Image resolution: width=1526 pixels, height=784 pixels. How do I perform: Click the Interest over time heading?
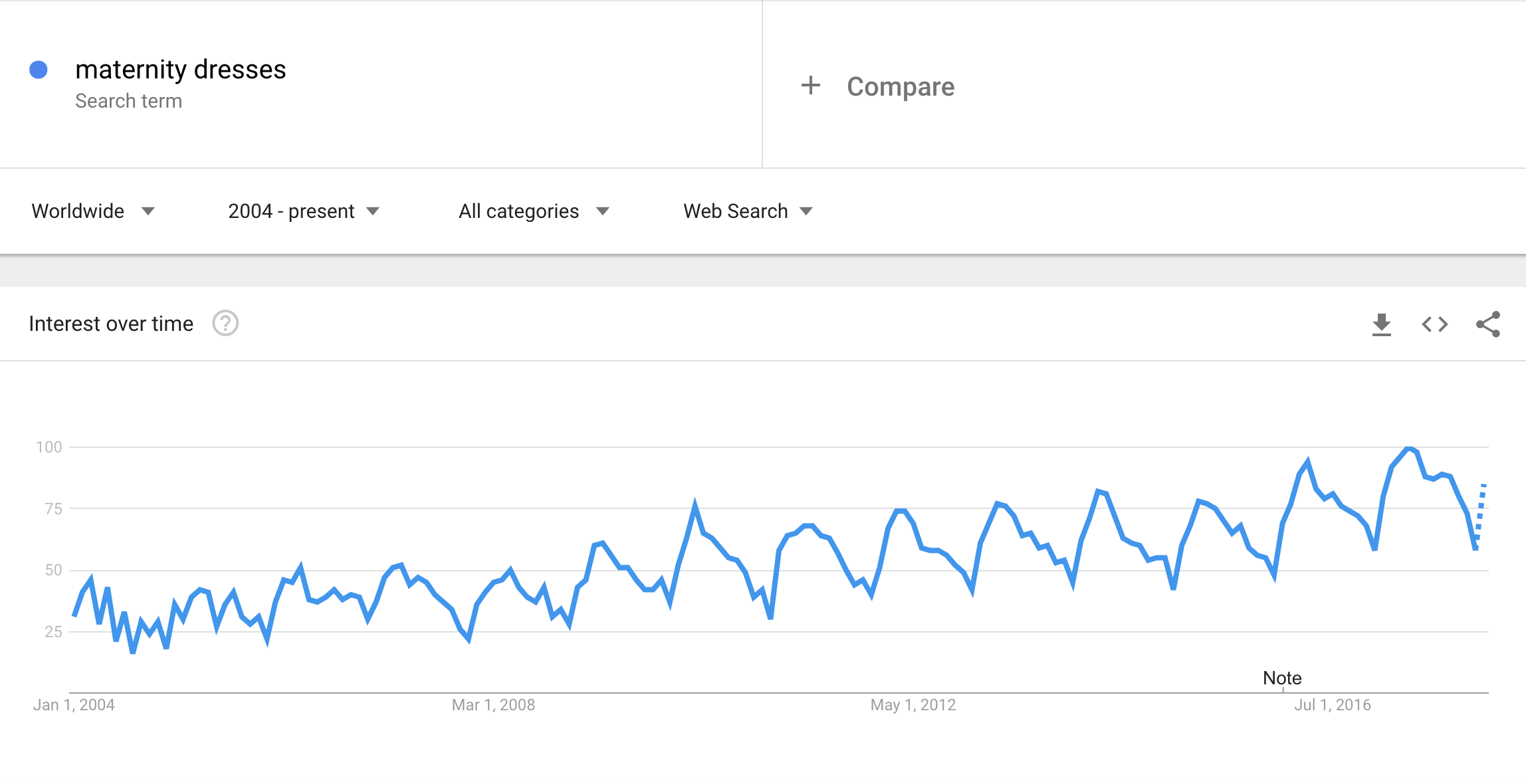point(111,324)
